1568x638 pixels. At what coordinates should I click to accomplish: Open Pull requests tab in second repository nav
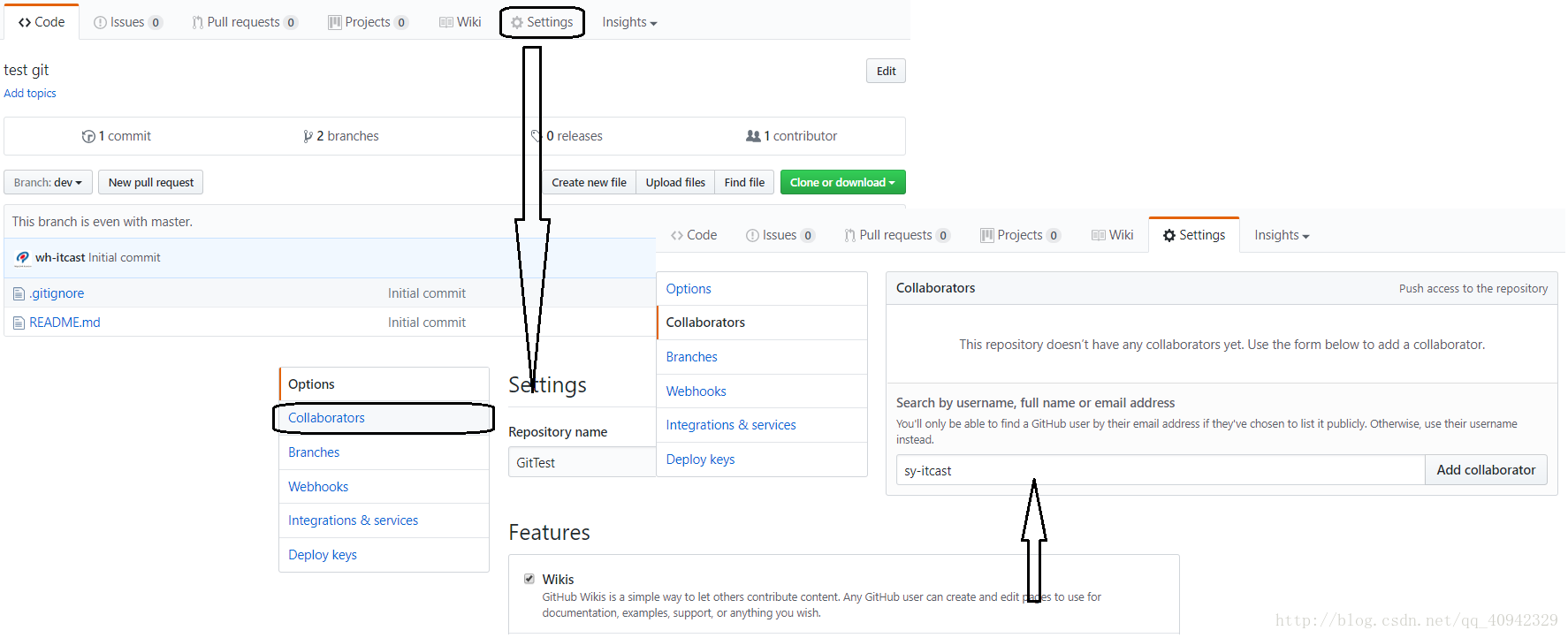897,235
